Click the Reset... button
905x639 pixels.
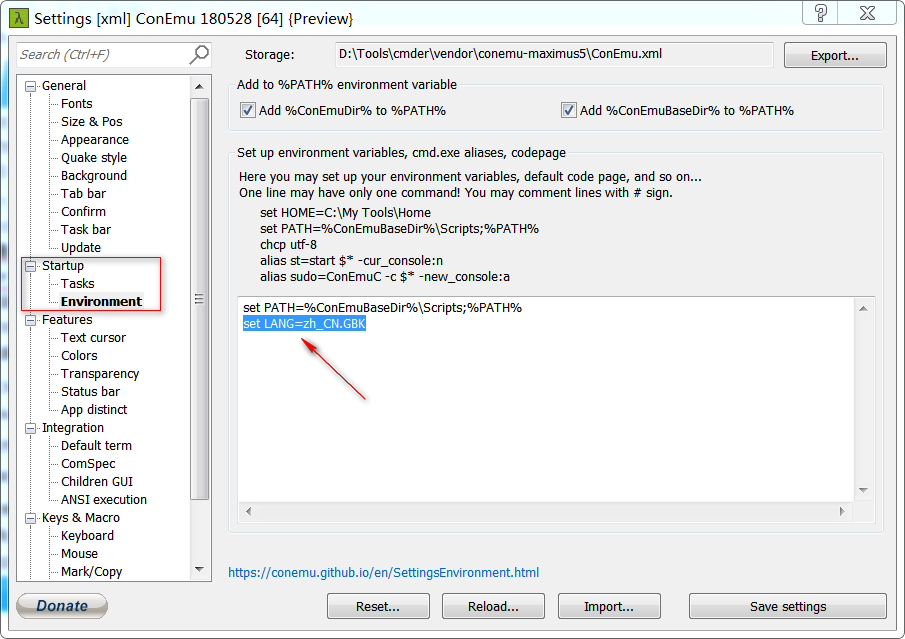pos(378,606)
